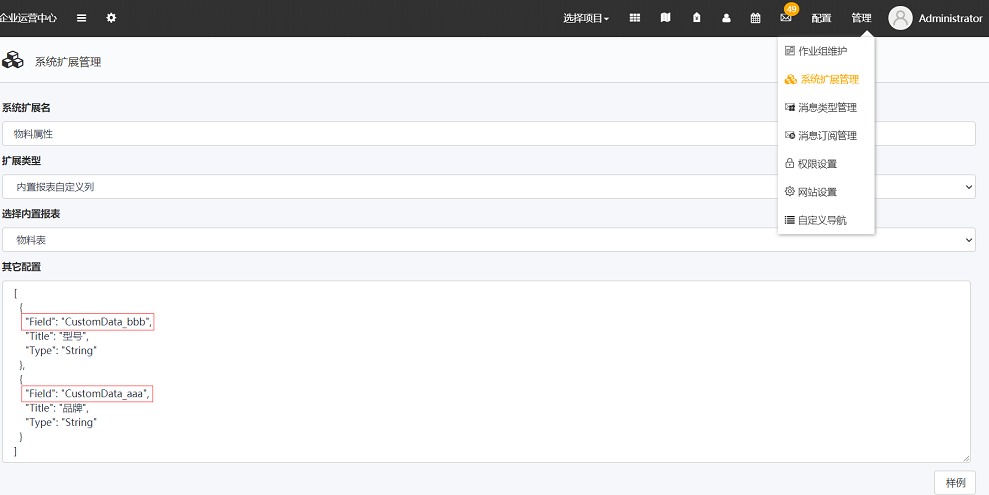
Task: Click the user profile icon in navbar
Action: coord(726,18)
